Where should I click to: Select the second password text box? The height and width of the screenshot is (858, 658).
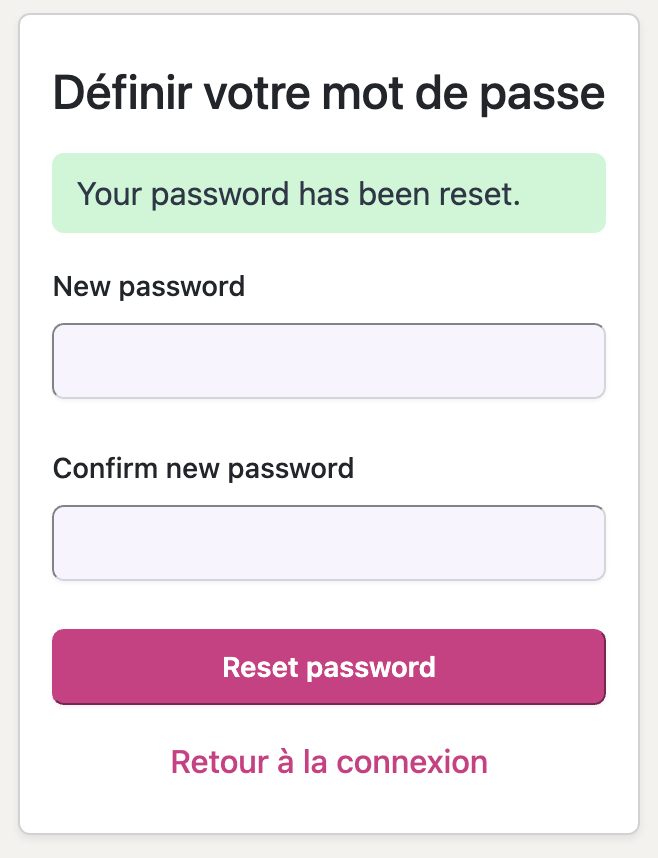(x=329, y=542)
